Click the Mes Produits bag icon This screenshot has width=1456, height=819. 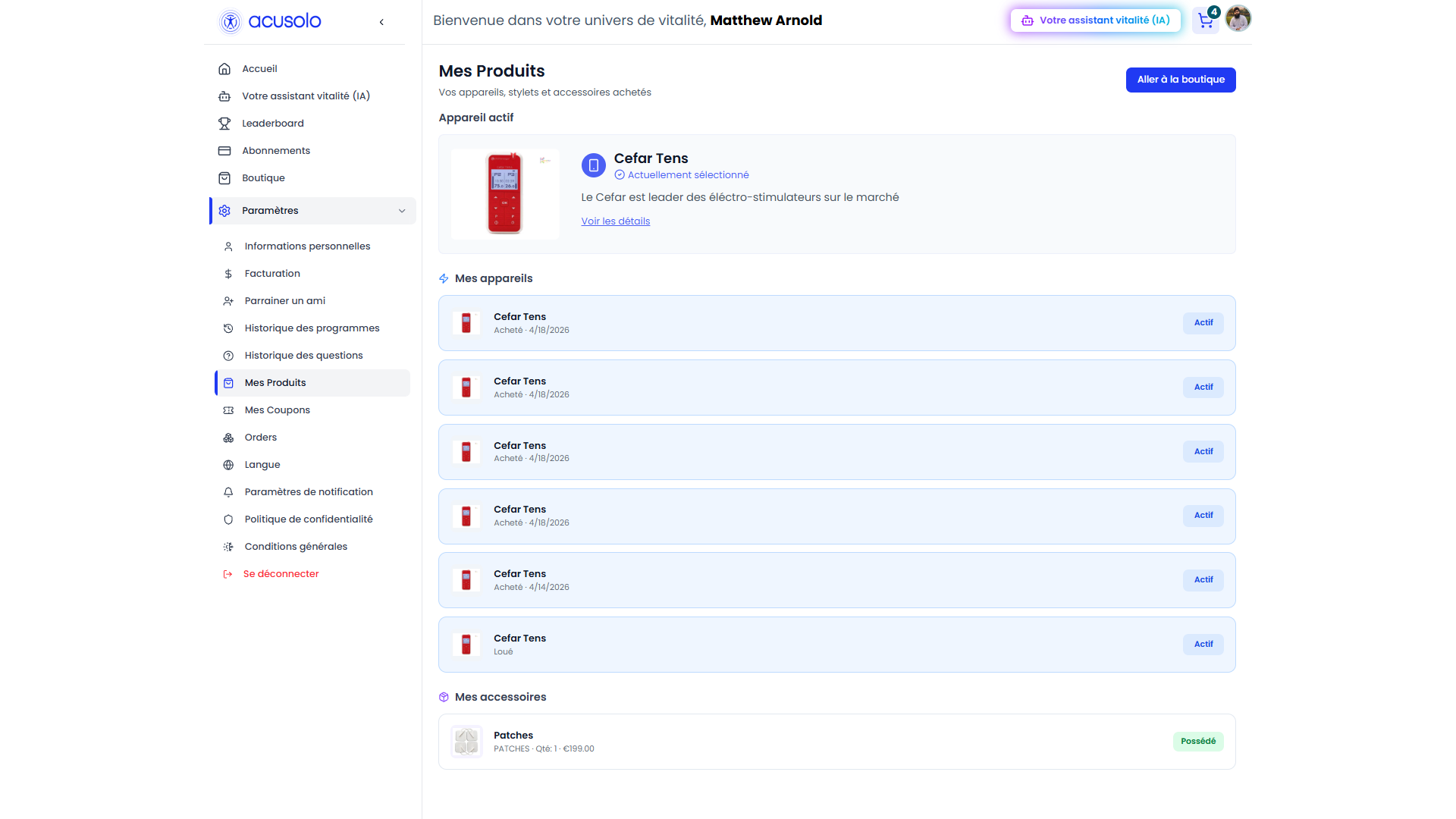(x=228, y=383)
